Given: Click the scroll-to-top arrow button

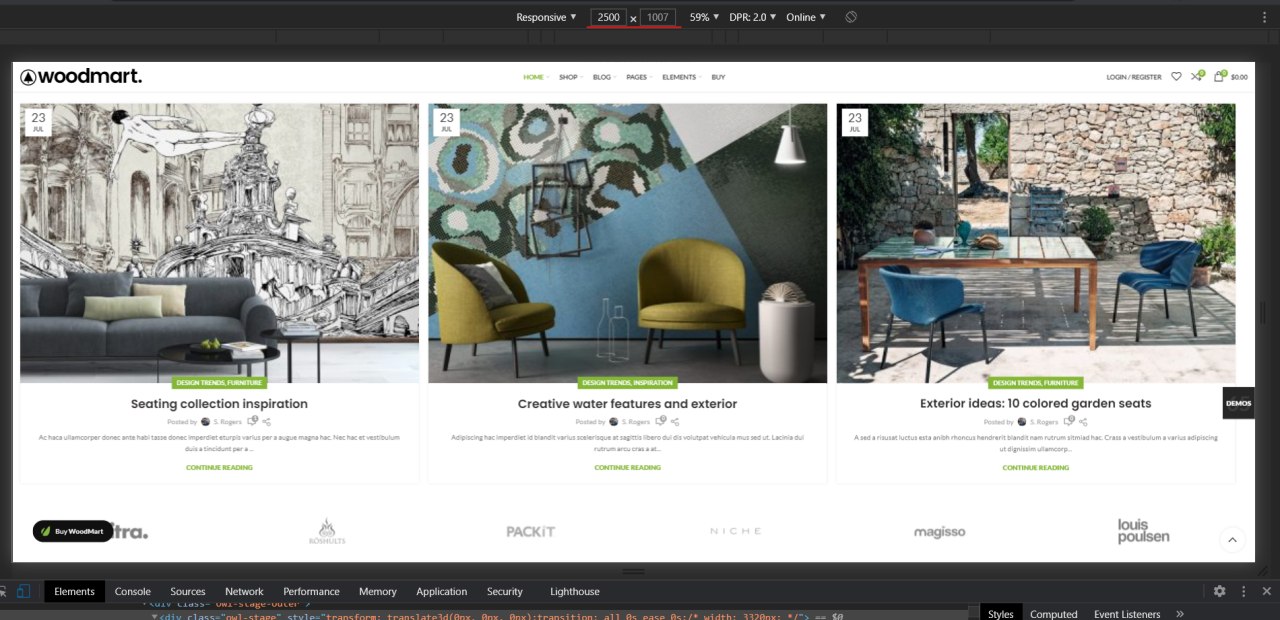Looking at the screenshot, I should tap(1232, 540).
